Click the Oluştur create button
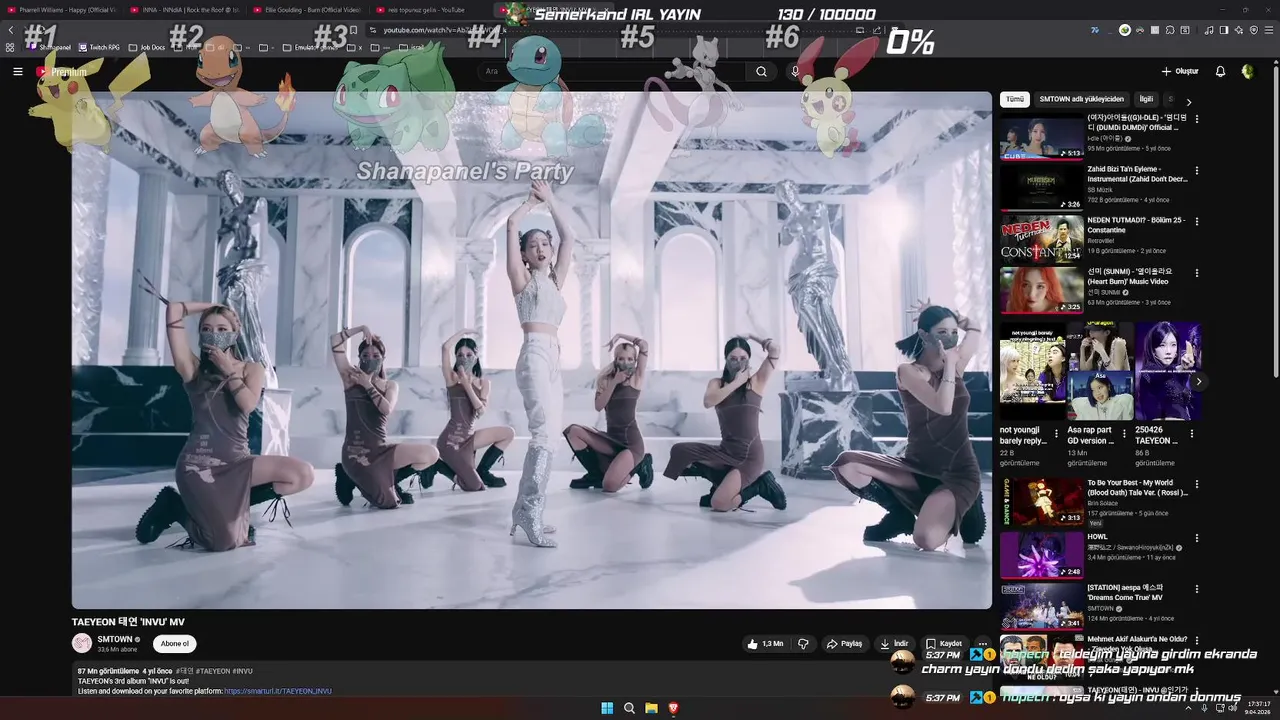Screen dimensions: 1280x720 [1180, 72]
